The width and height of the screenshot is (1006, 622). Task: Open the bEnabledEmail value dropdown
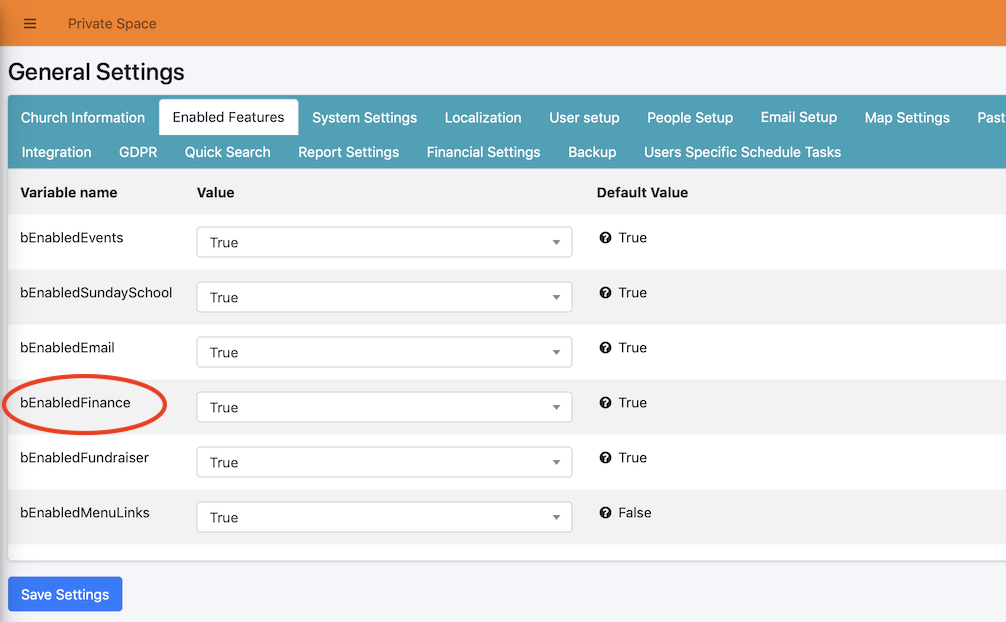[x=384, y=352]
